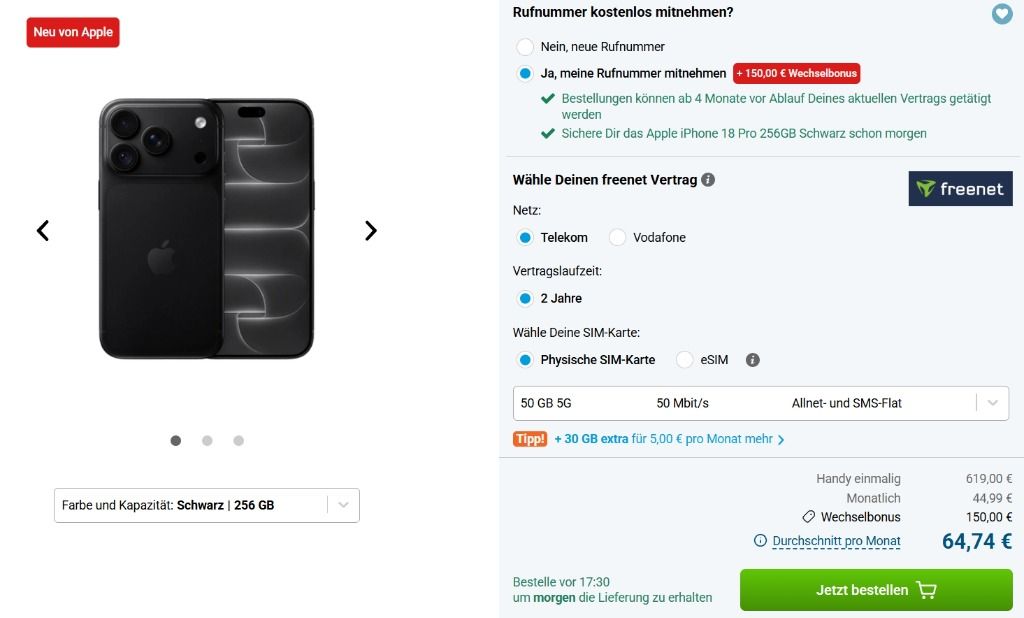Expand the 50 GB 5G tariff dropdown
This screenshot has width=1024, height=618.
click(x=761, y=403)
